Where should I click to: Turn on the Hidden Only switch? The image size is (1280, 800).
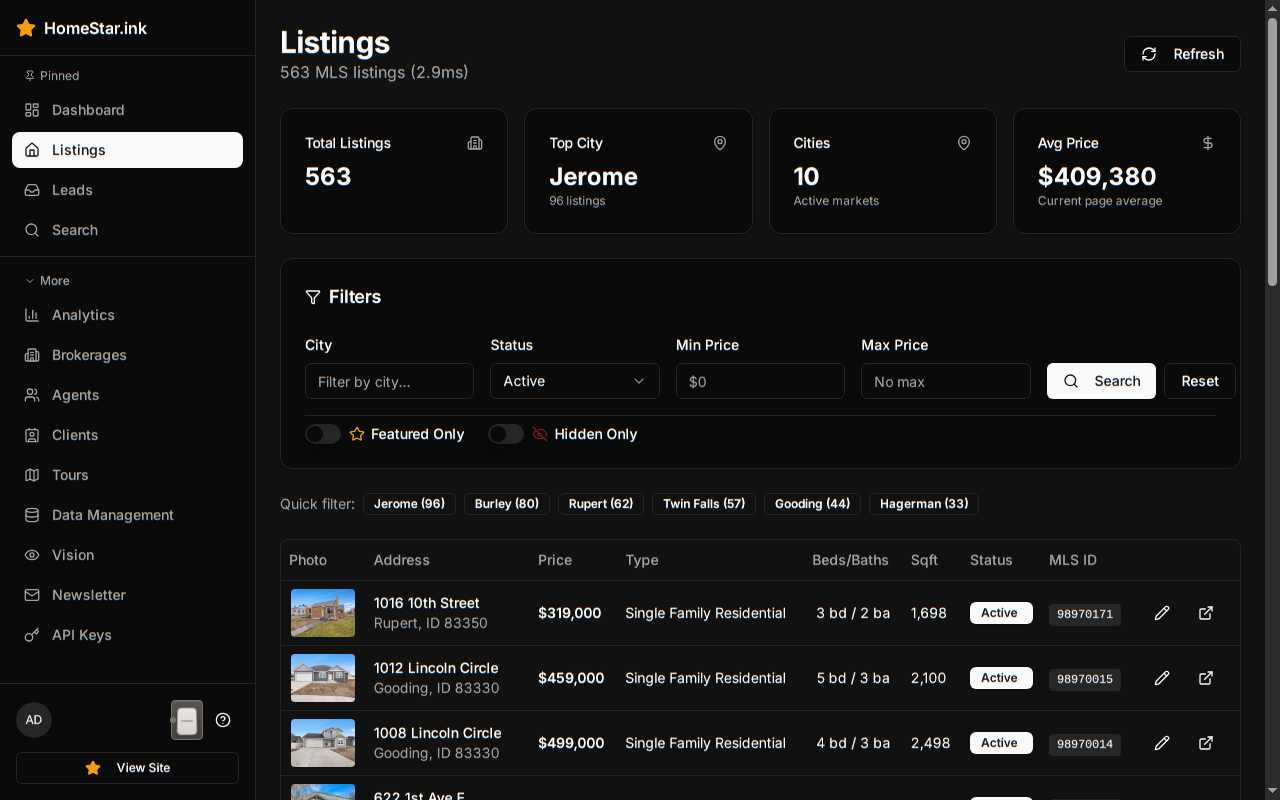pos(506,434)
